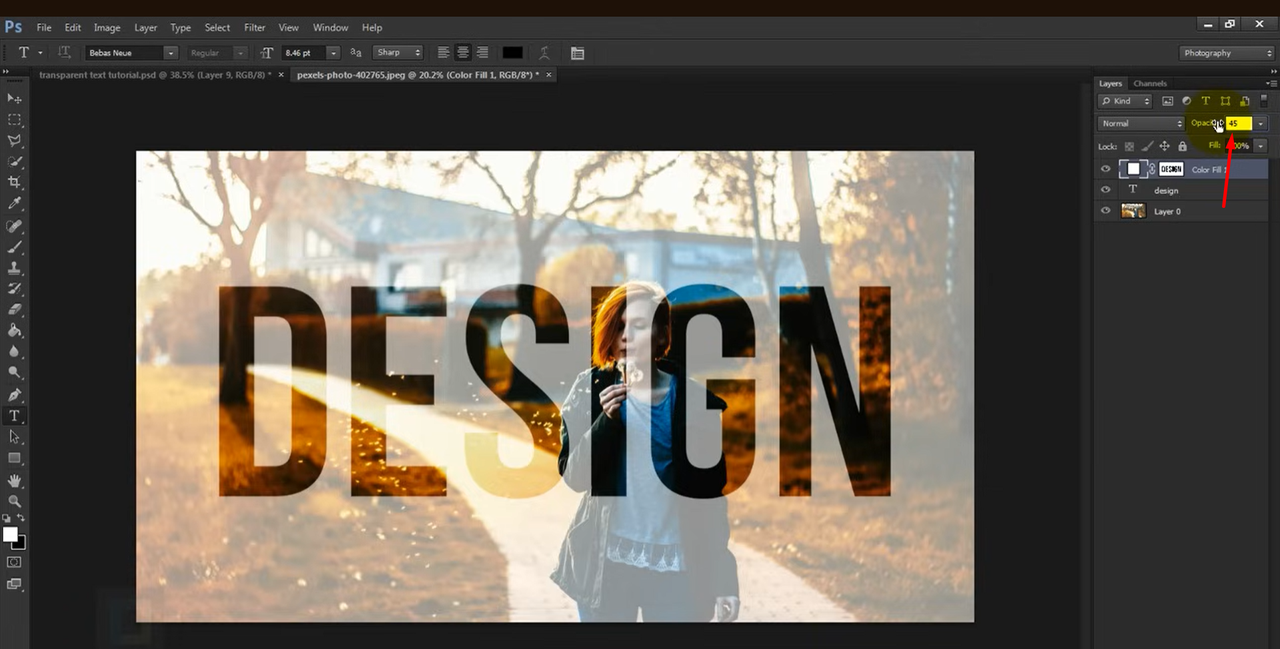Open the Opacity slider dropdown arrow

1261,123
